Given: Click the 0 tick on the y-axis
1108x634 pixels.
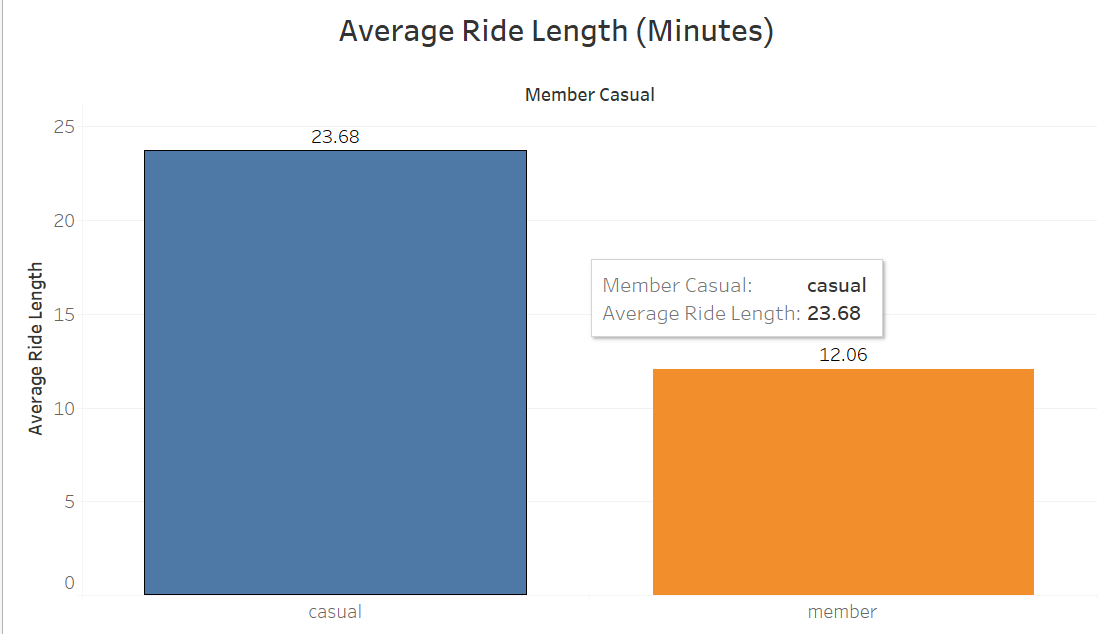Looking at the screenshot, I should pyautogui.click(x=69, y=582).
